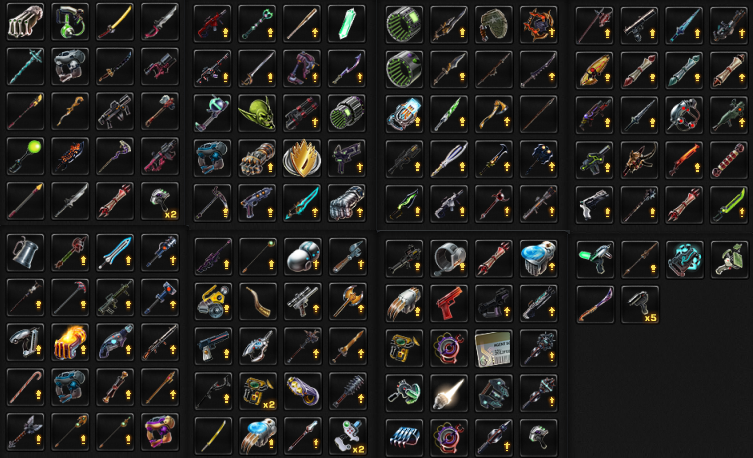Select the red pistol item
753x458 pixels.
(449, 303)
